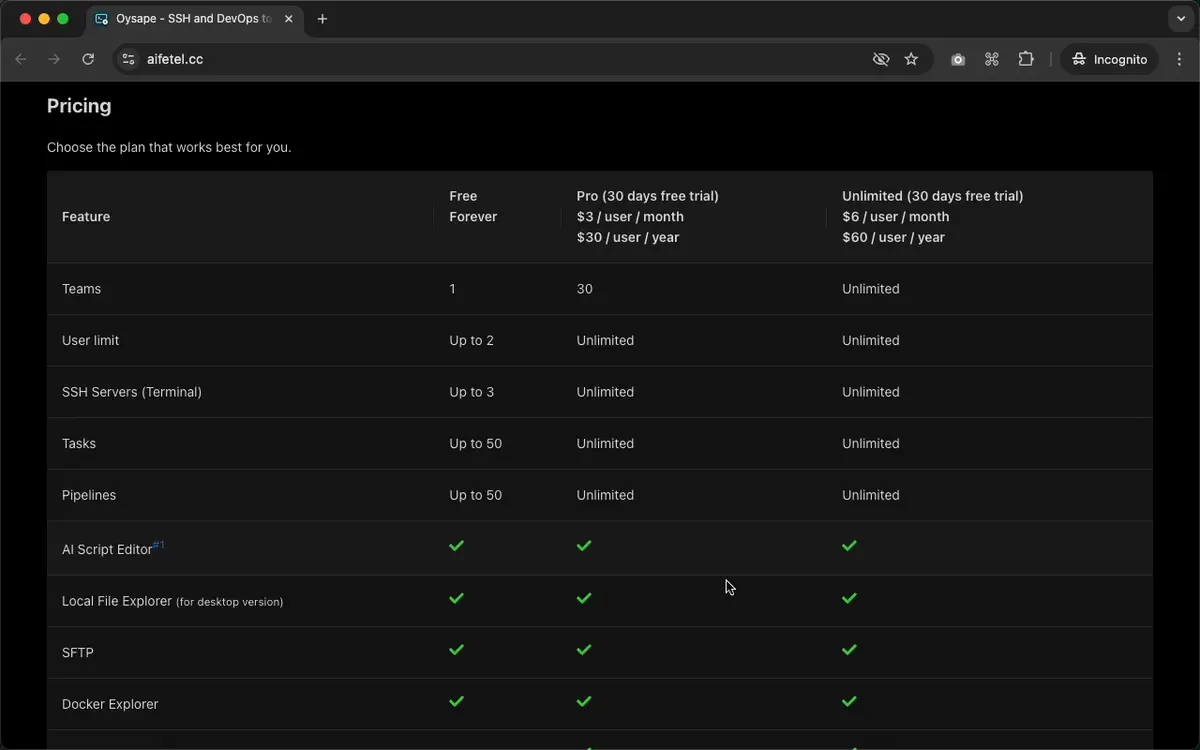1200x750 pixels.
Task: Open the Extensions puzzle icon
Action: pos(1026,59)
